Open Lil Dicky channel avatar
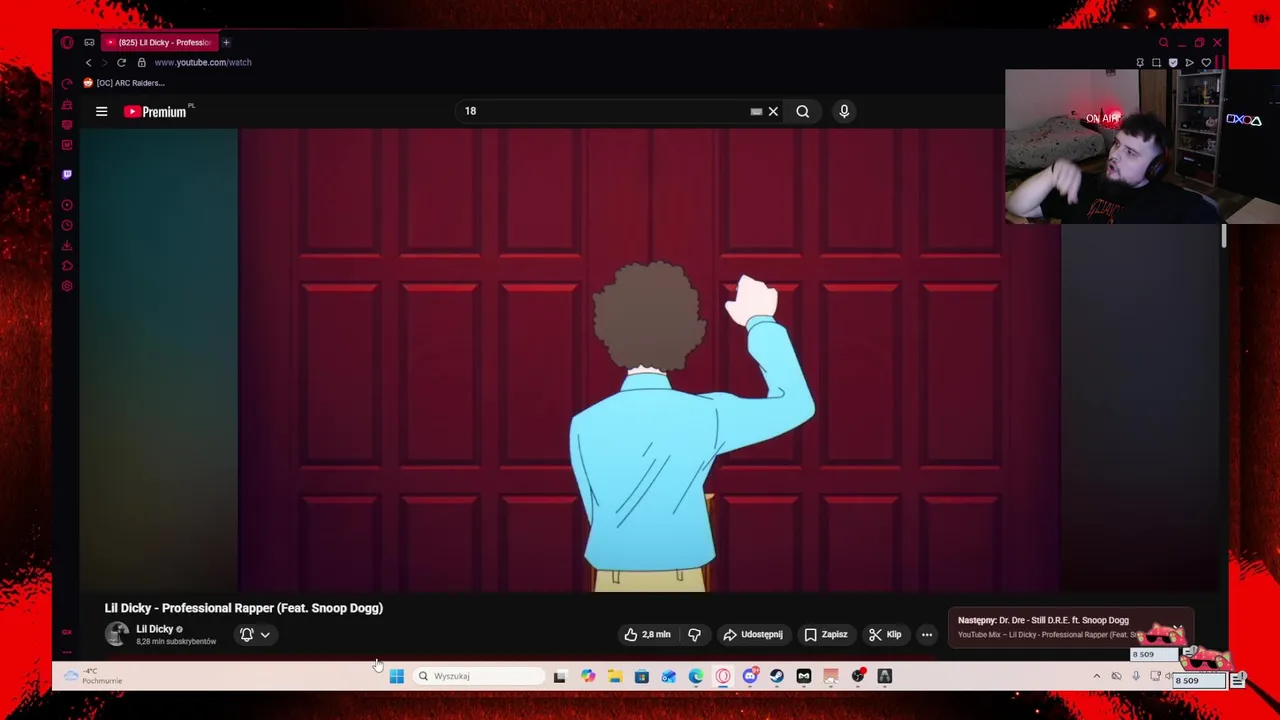This screenshot has width=1280, height=720. [x=117, y=634]
